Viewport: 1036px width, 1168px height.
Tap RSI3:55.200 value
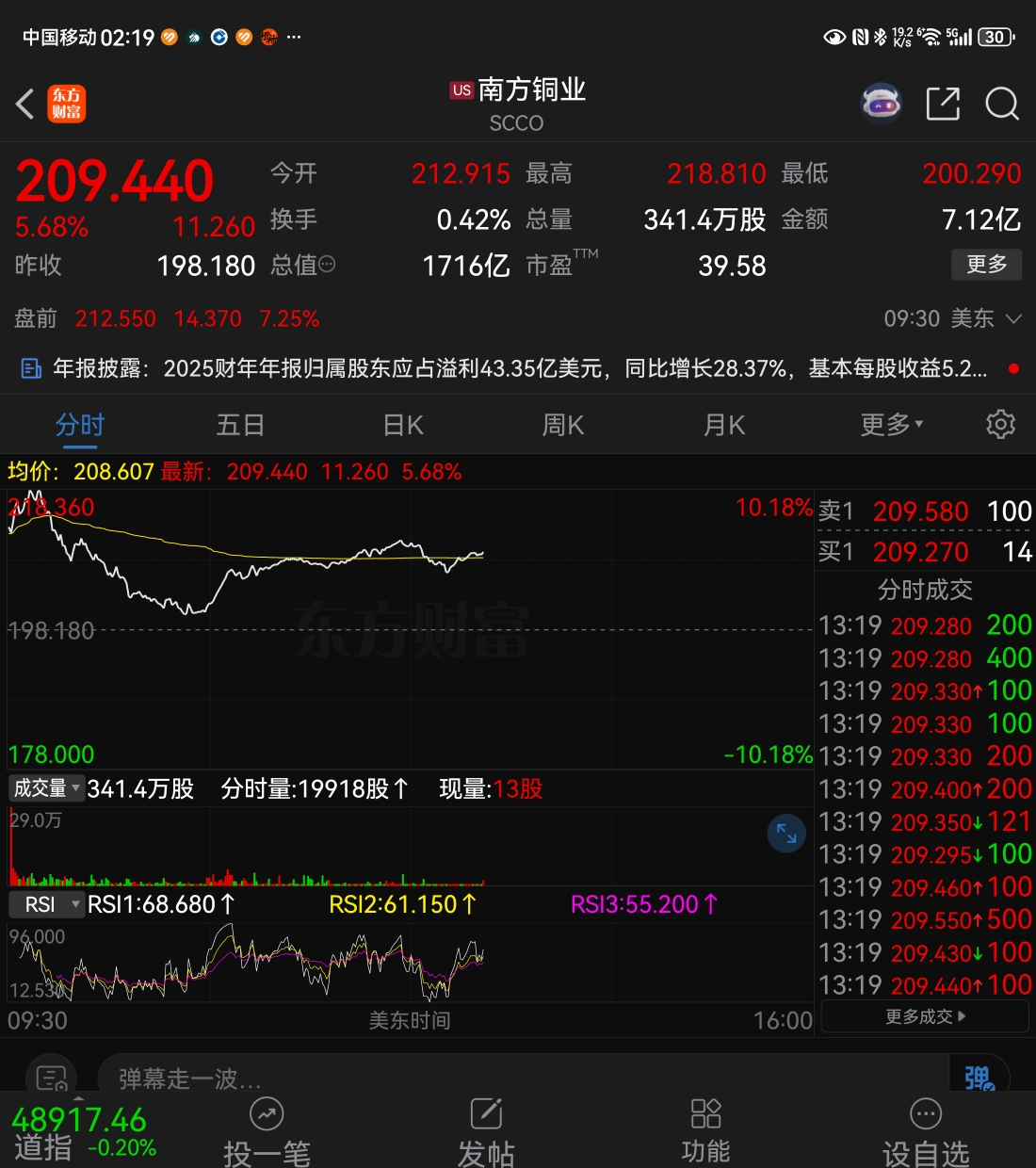click(644, 904)
